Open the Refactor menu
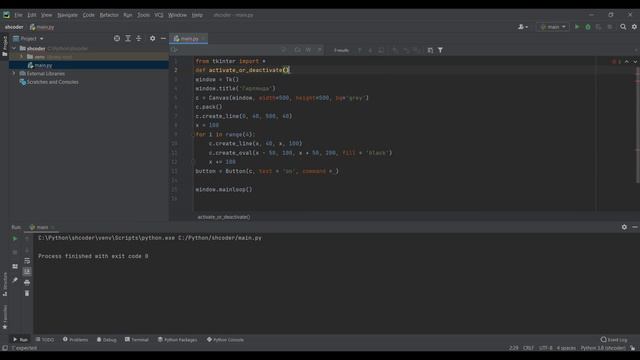The width and height of the screenshot is (640, 360). 109,15
